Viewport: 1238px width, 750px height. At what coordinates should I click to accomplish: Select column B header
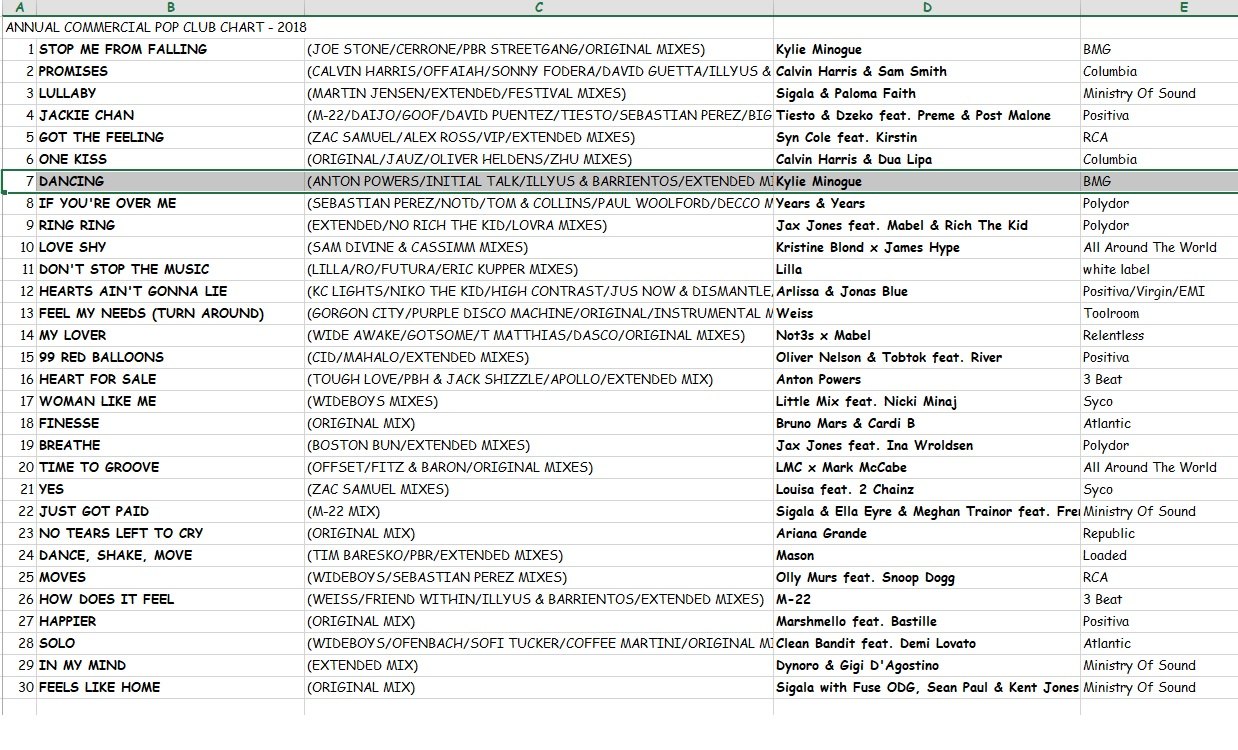click(x=170, y=8)
